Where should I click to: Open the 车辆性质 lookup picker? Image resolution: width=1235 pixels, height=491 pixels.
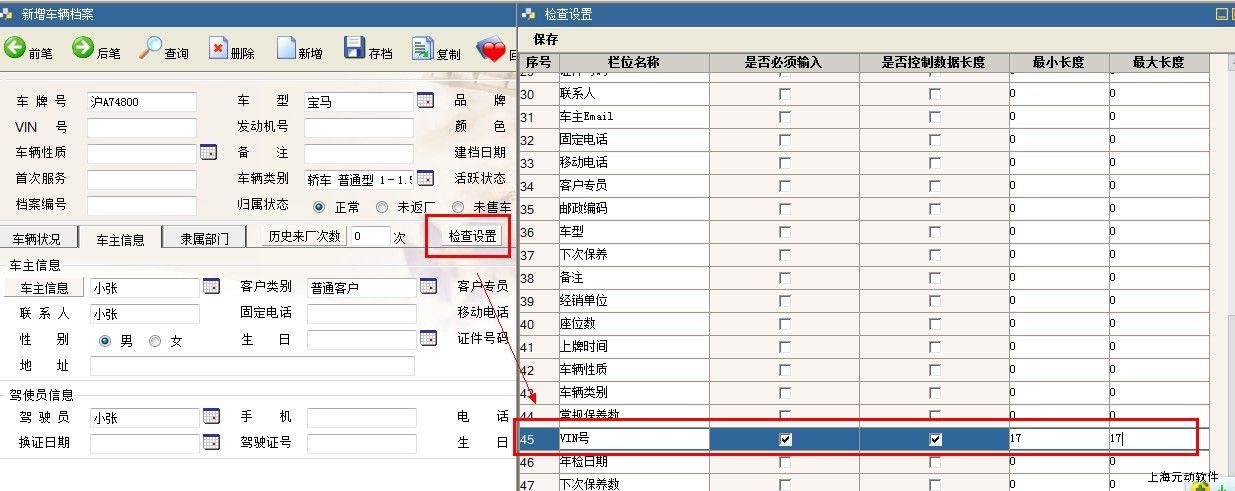208,153
